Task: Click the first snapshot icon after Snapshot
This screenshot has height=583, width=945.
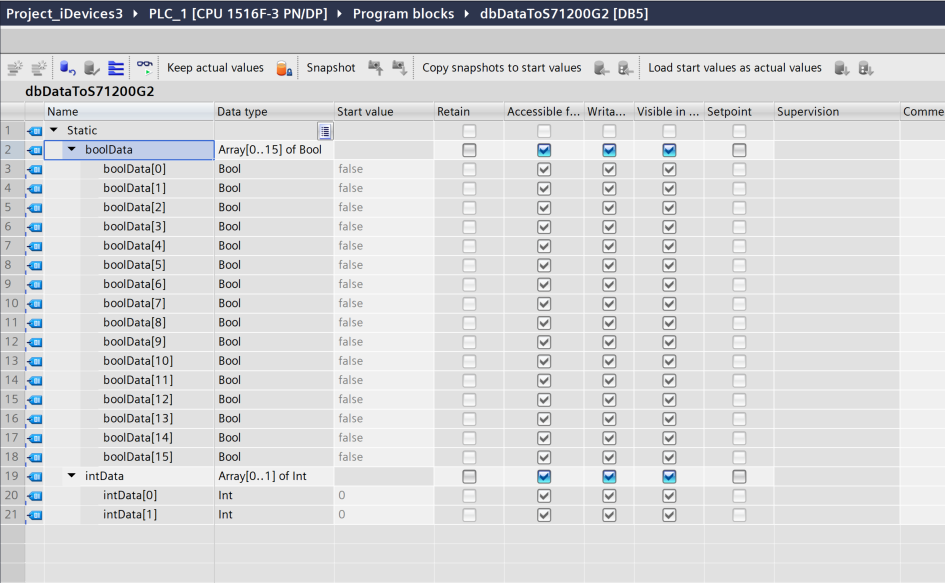Action: [x=375, y=68]
